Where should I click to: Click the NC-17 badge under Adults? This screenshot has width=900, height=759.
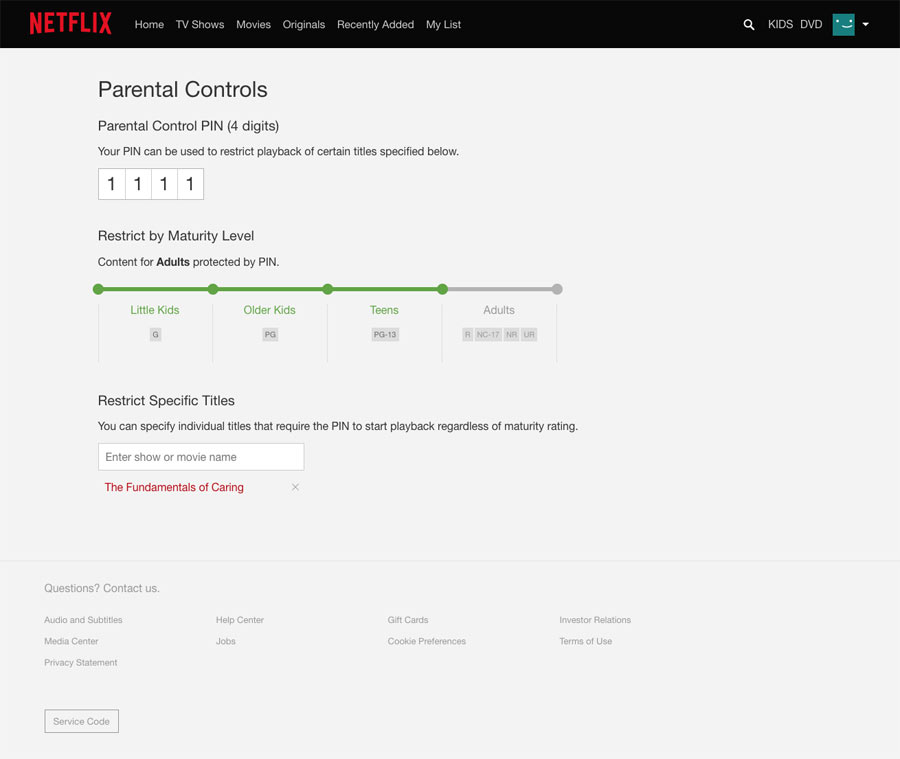(487, 334)
